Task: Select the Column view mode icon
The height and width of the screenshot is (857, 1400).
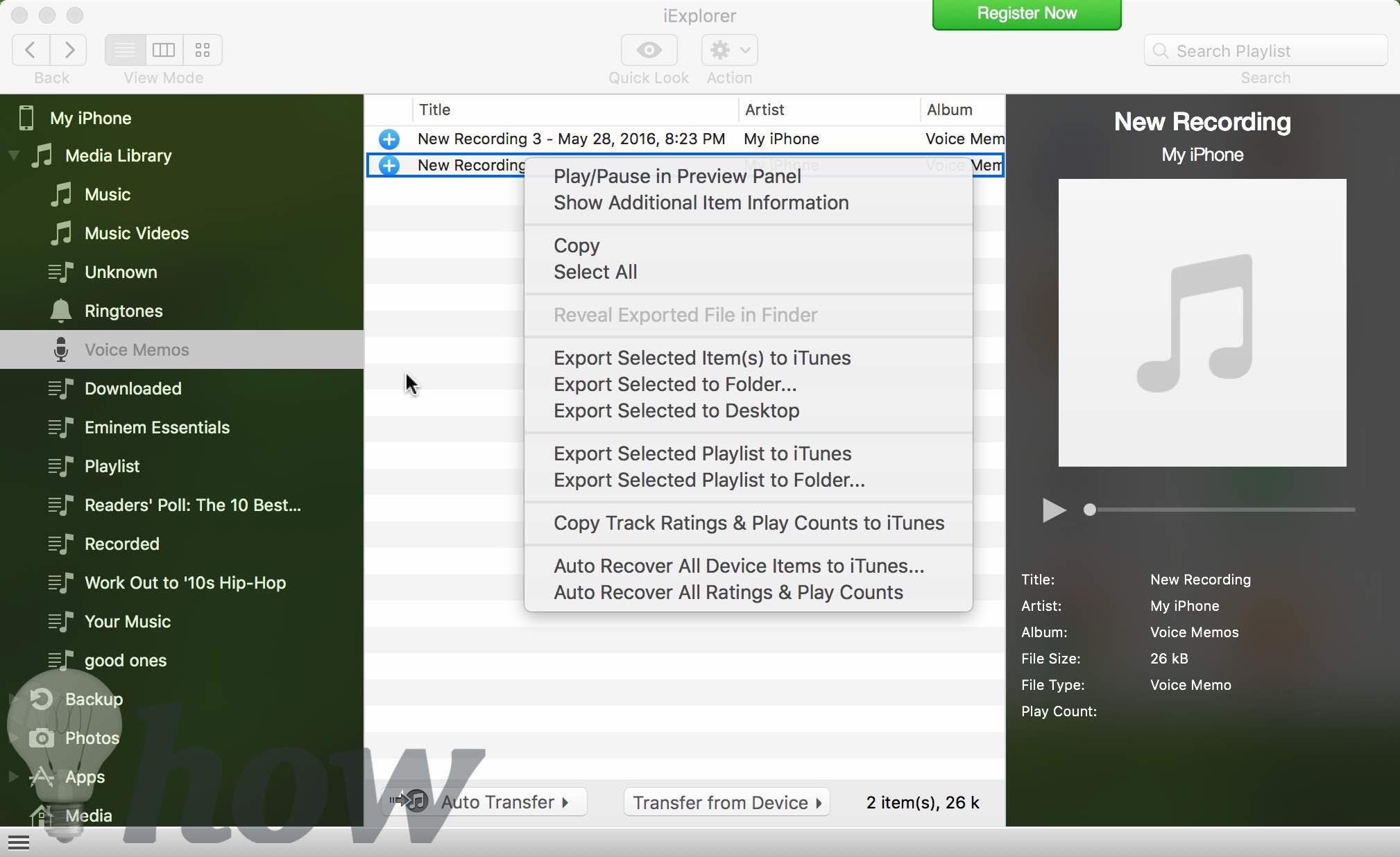Action: 163,50
